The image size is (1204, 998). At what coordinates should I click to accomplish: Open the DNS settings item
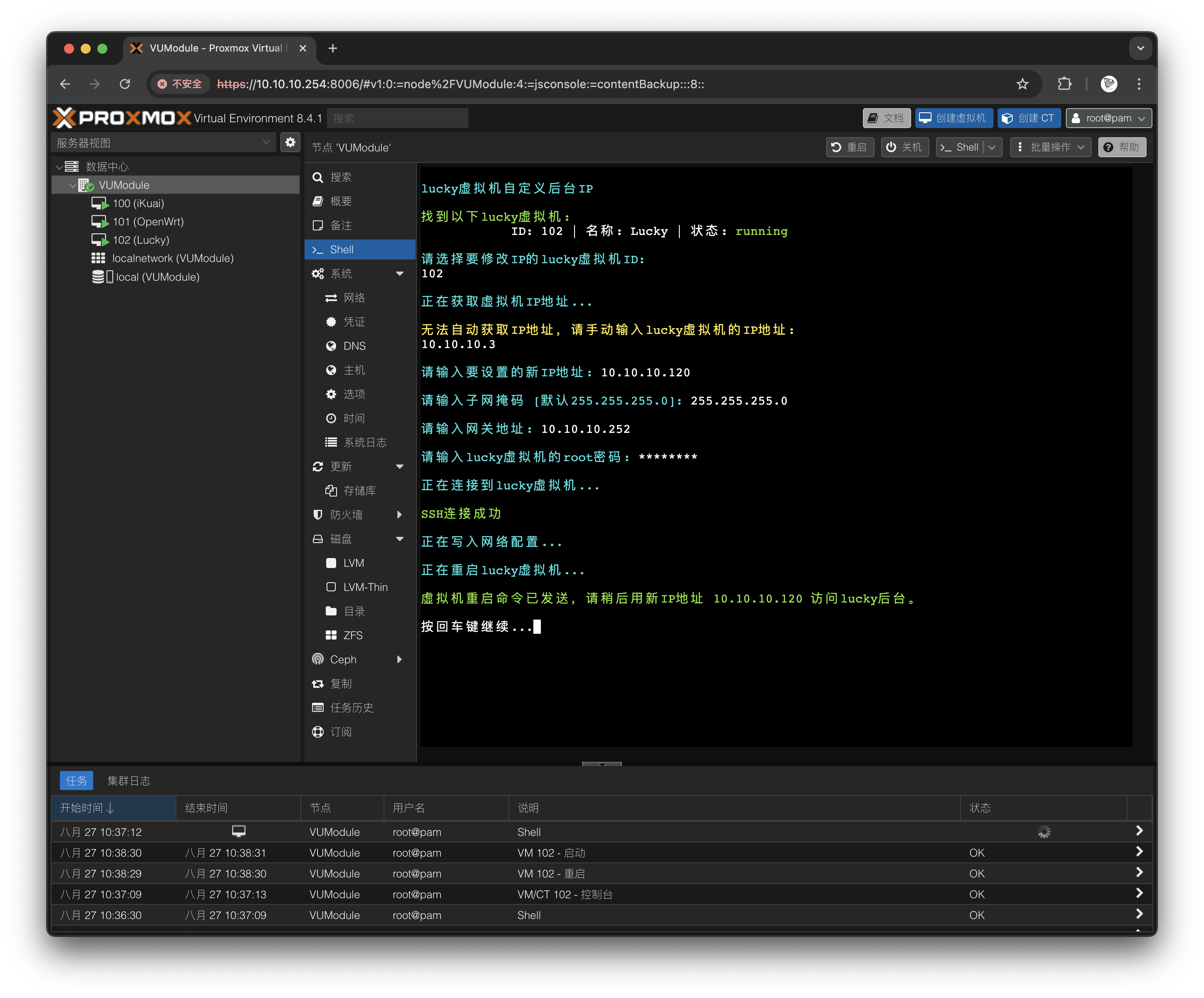[354, 346]
